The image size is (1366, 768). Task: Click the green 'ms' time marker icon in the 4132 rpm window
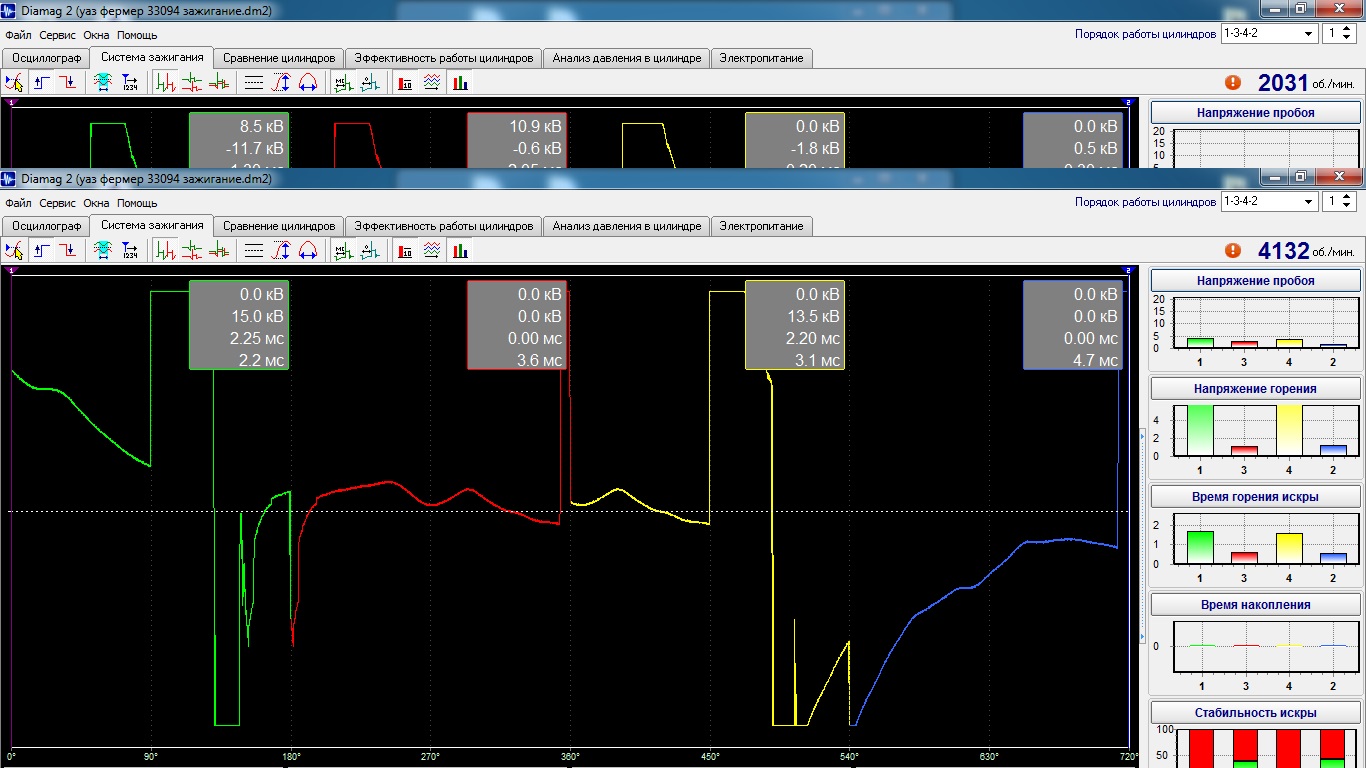pyautogui.click(x=343, y=250)
